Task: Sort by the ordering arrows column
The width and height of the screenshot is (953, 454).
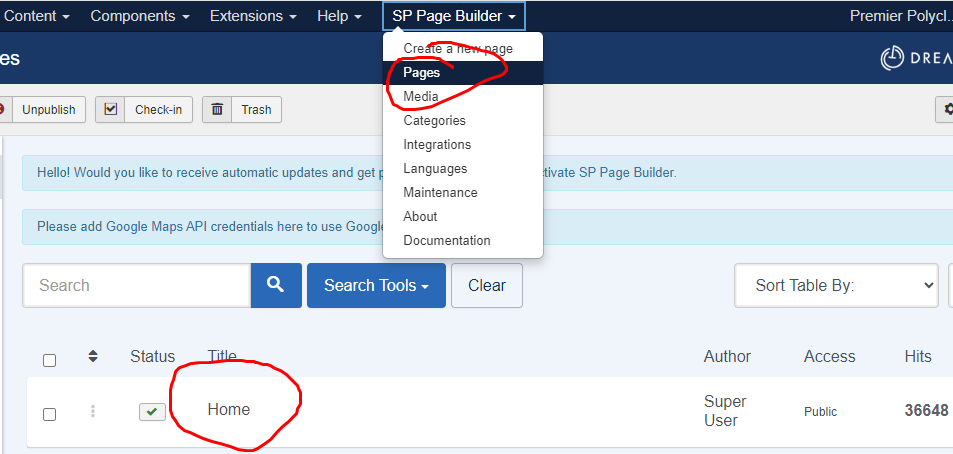Action: tap(93, 356)
